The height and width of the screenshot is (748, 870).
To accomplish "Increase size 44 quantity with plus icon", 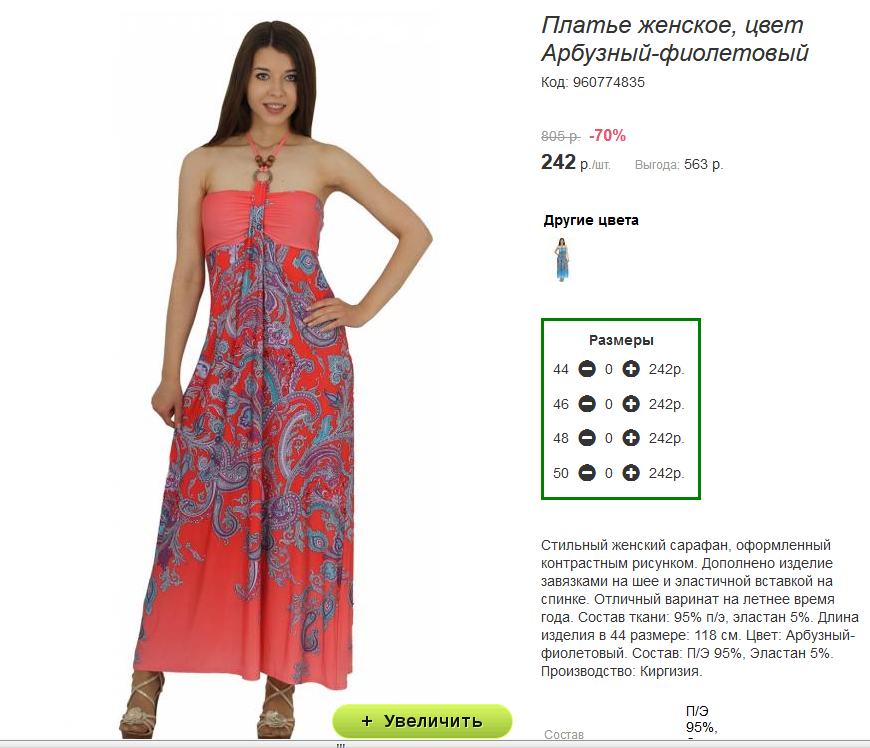I will (631, 369).
